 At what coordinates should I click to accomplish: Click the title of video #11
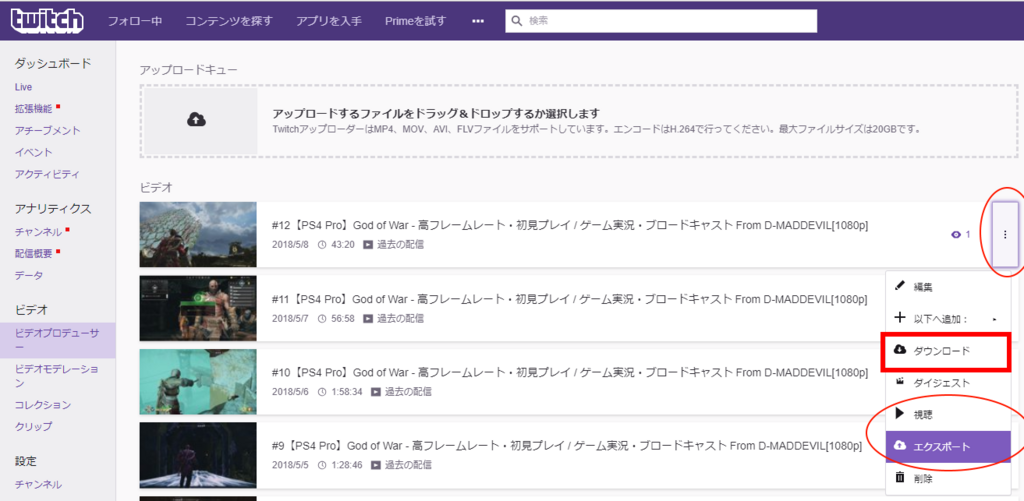(x=569, y=300)
